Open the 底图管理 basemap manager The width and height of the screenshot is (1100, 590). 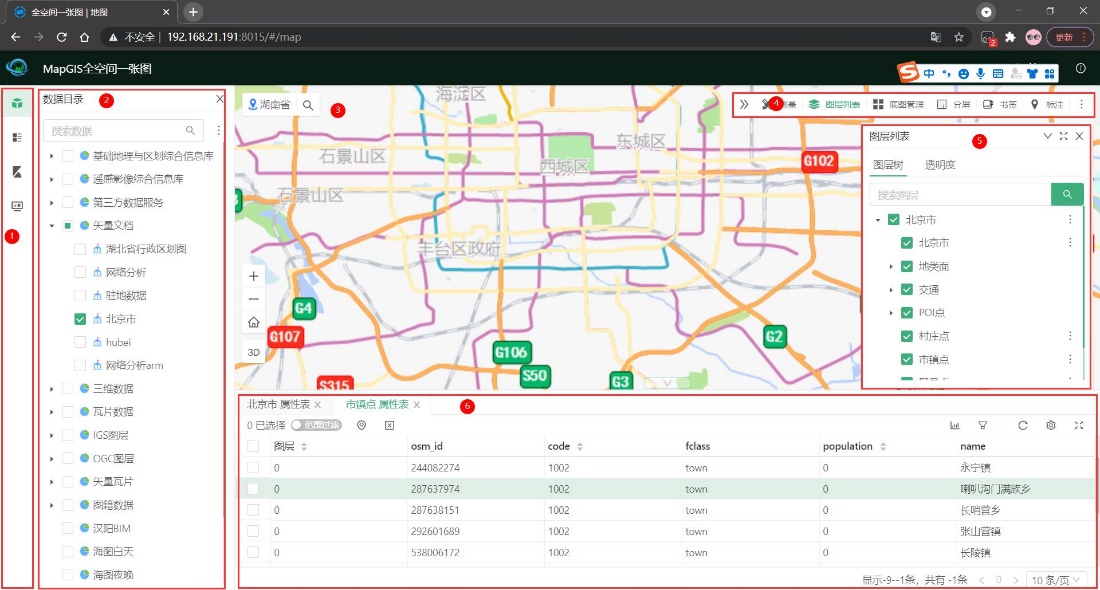pos(898,105)
